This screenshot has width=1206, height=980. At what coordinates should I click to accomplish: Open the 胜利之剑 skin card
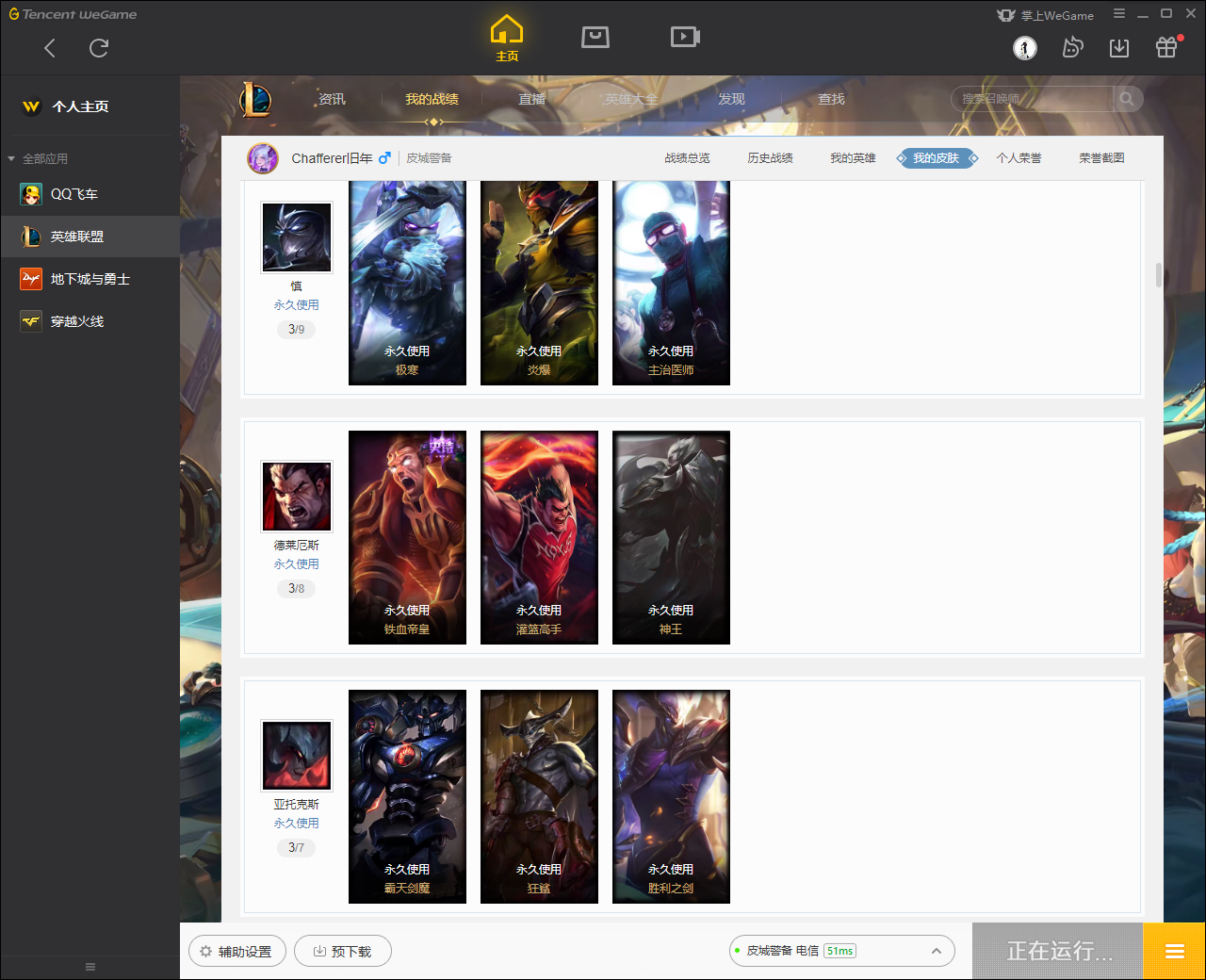(x=671, y=796)
